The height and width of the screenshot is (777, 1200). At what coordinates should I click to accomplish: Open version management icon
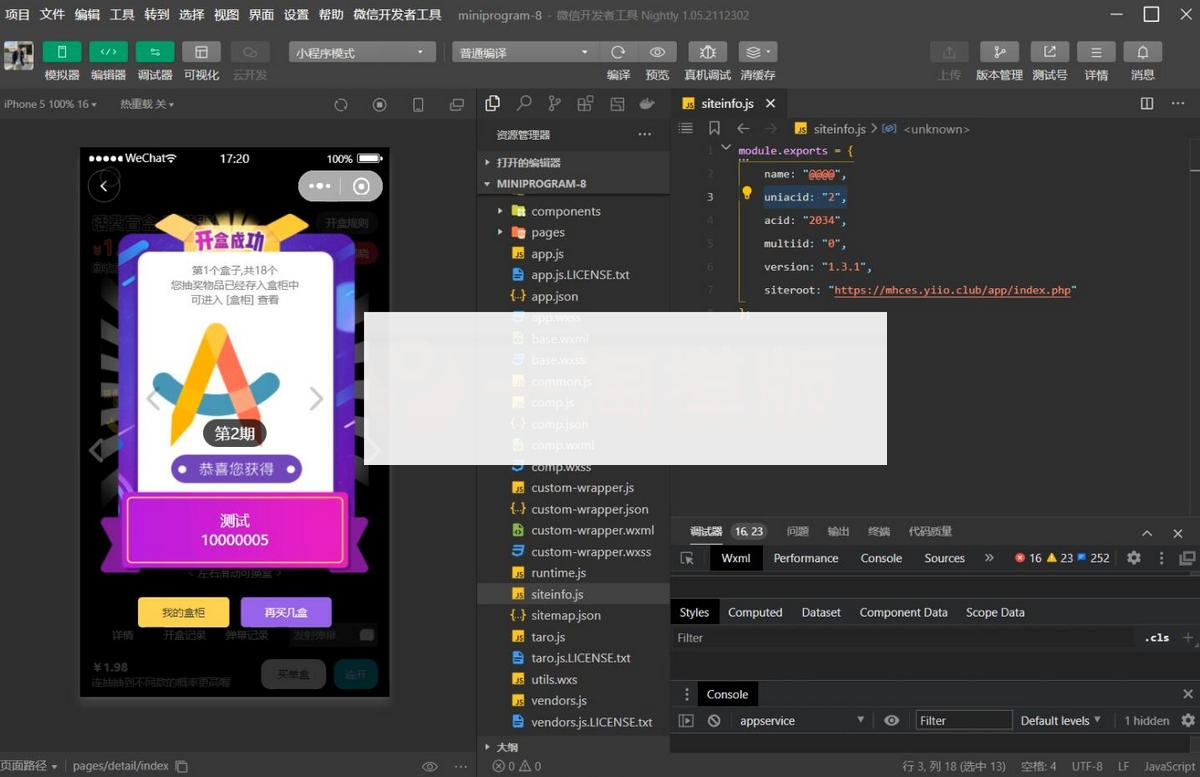click(x=999, y=52)
